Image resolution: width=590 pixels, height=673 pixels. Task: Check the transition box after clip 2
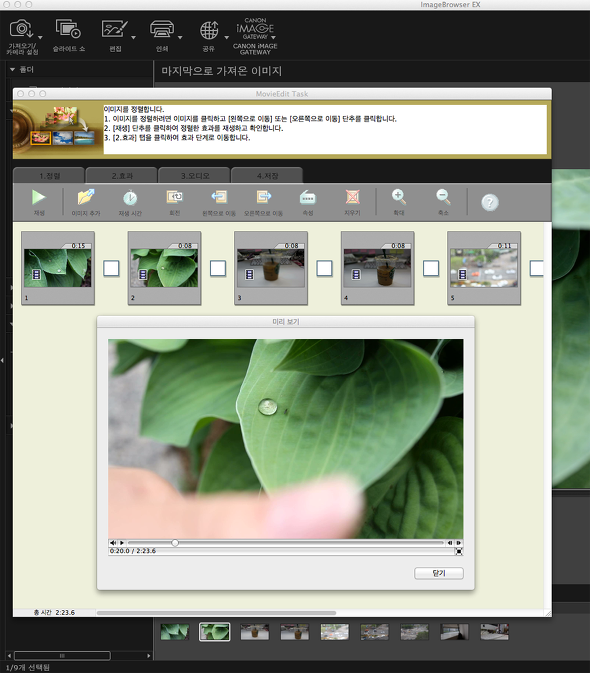pos(218,269)
